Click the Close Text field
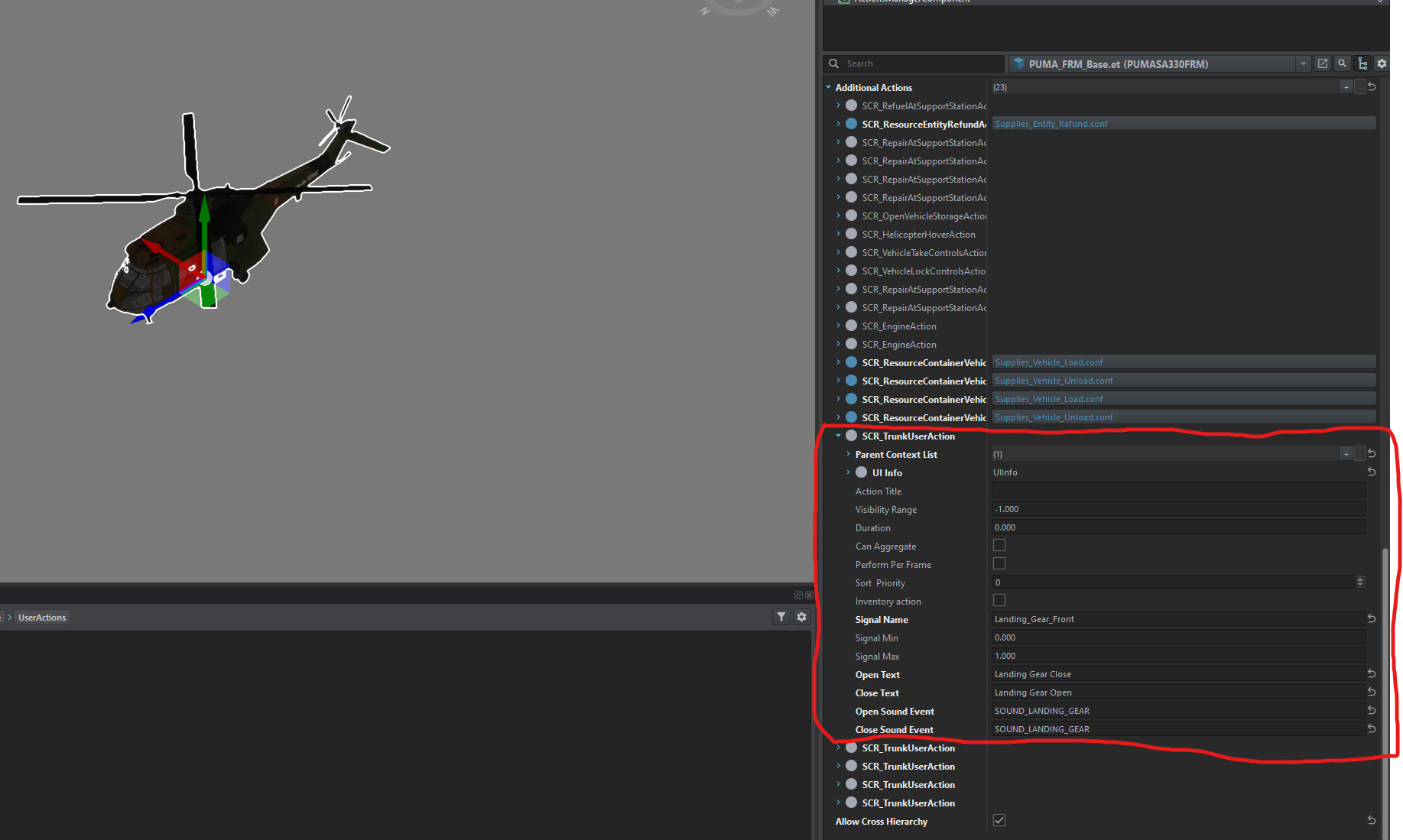Viewport: 1403px width, 840px height. click(1178, 692)
